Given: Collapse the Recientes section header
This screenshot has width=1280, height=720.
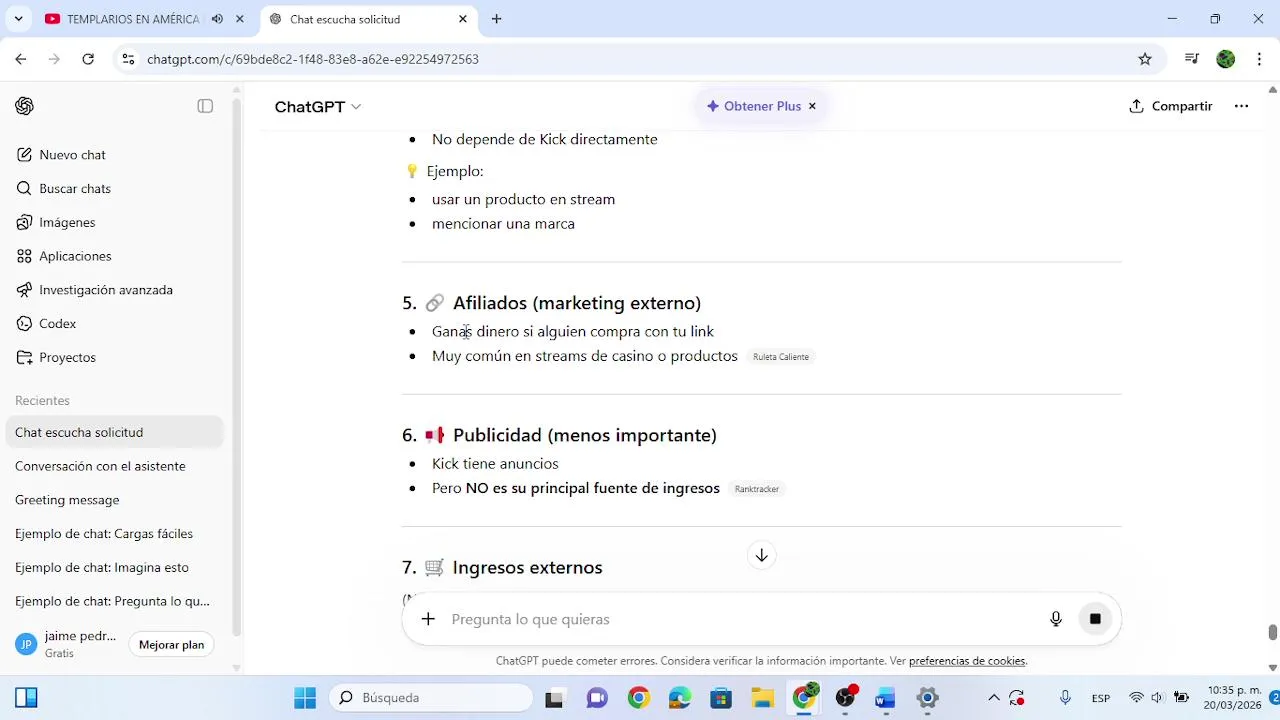Looking at the screenshot, I should 42,401.
